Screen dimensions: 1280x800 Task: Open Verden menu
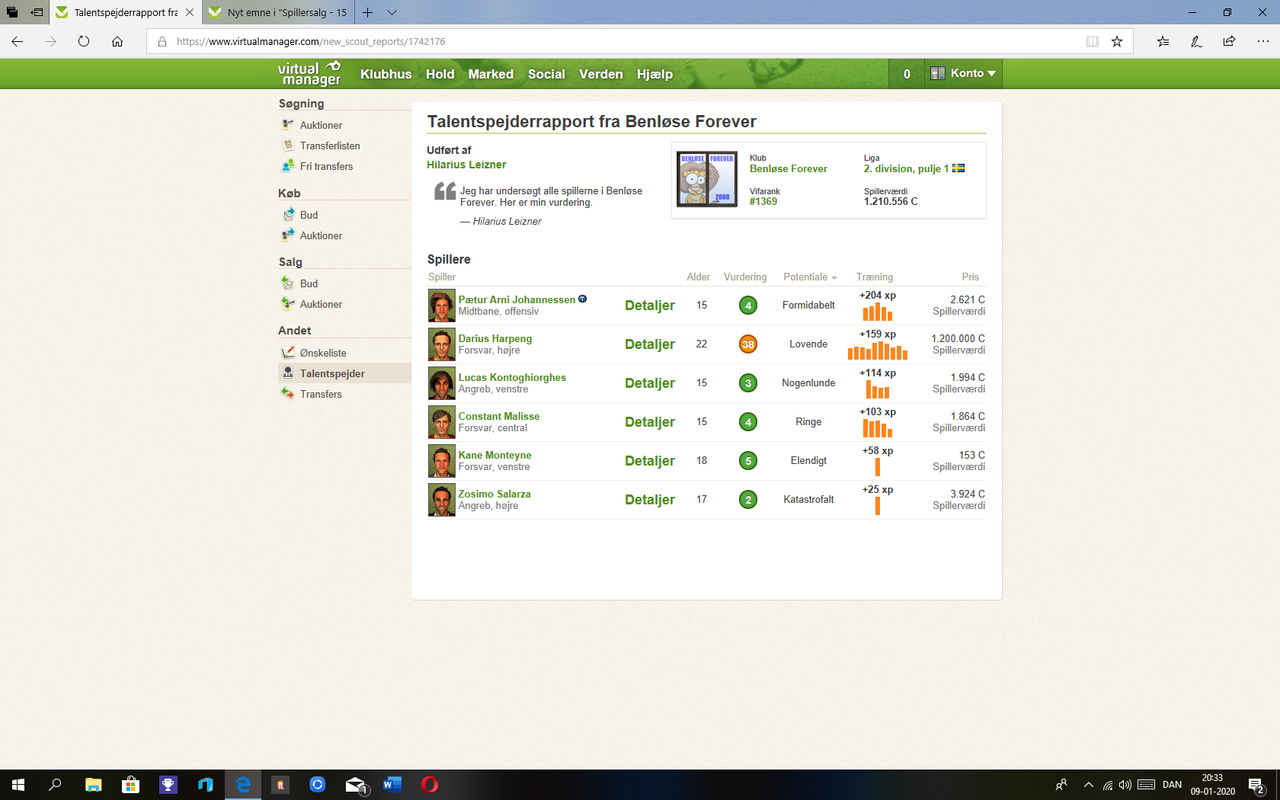coord(601,74)
